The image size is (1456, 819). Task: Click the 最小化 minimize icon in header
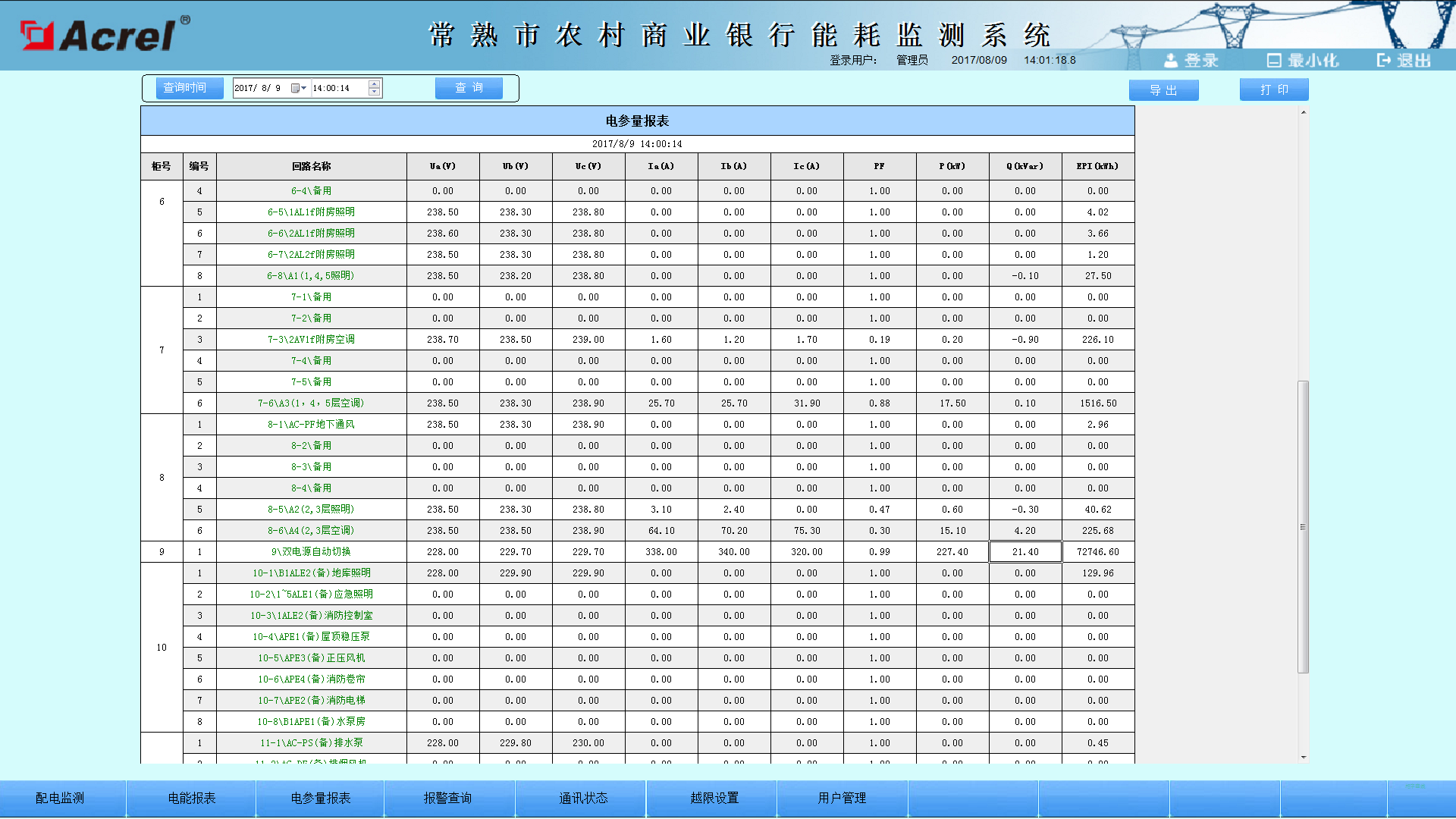click(x=1274, y=60)
